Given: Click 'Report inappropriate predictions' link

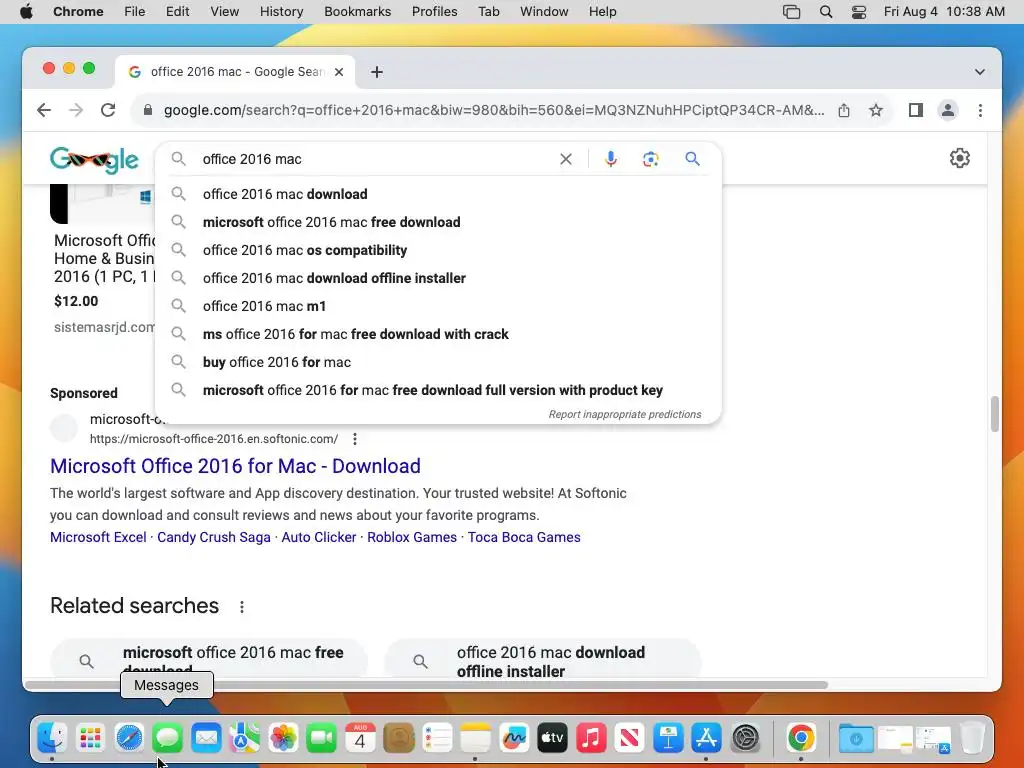Looking at the screenshot, I should click(624, 414).
